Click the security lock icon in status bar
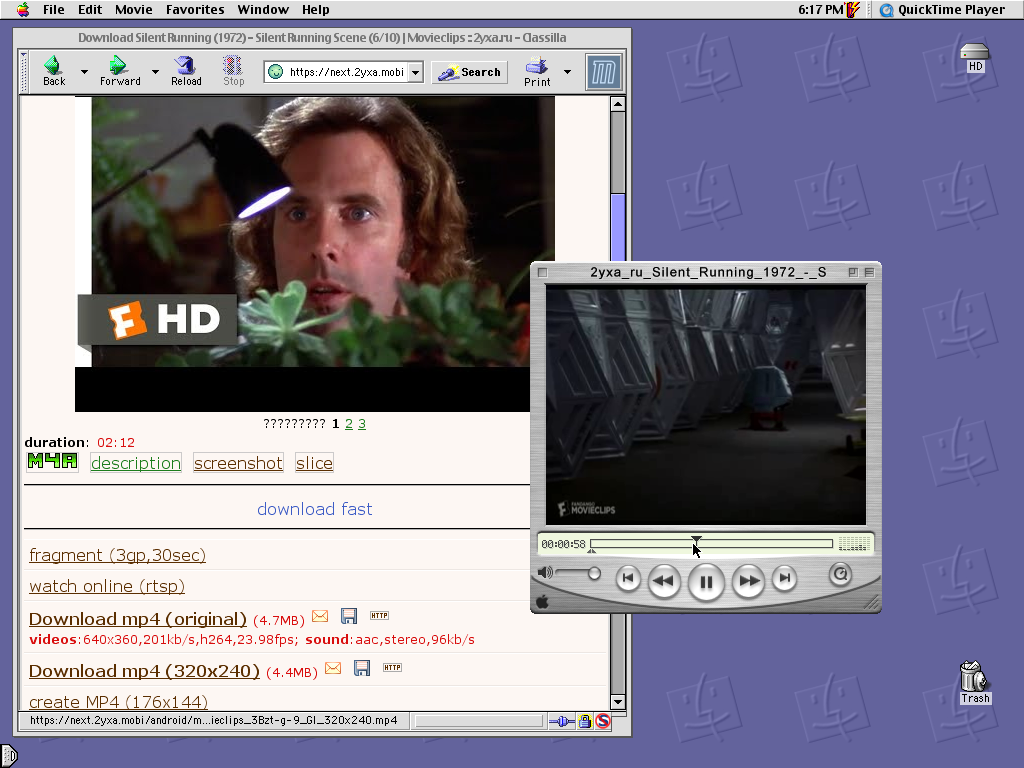The image size is (1024, 768). tap(585, 721)
